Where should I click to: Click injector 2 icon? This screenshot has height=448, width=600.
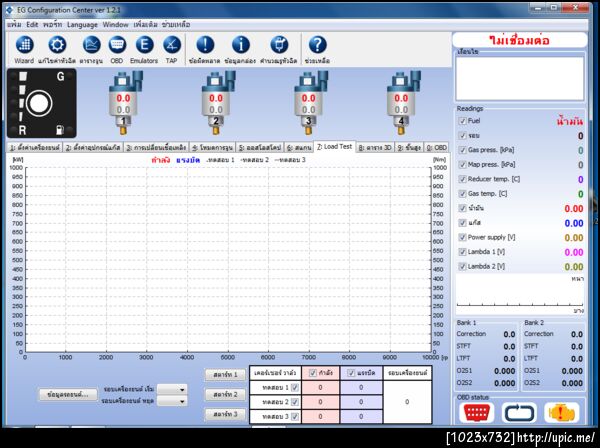(x=217, y=102)
